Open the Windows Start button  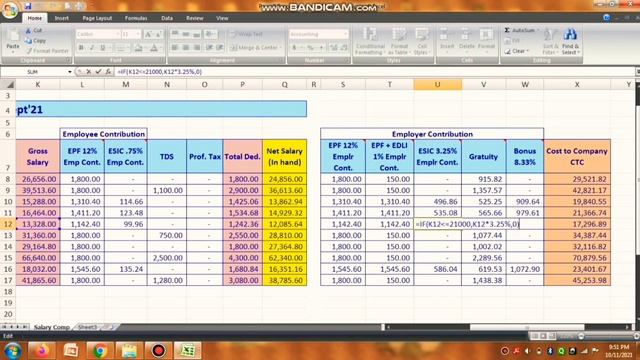tap(12, 351)
